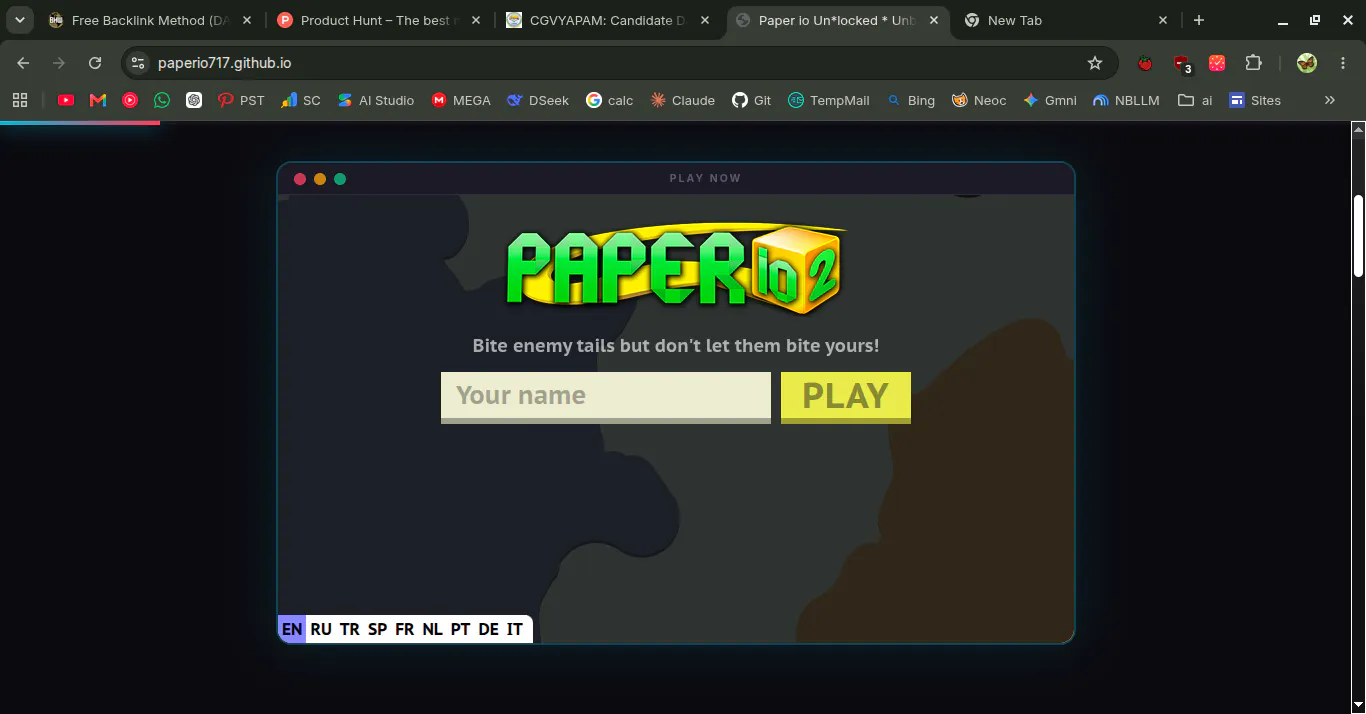Open YouTube bookmark icon
The width and height of the screenshot is (1366, 714).
66,100
